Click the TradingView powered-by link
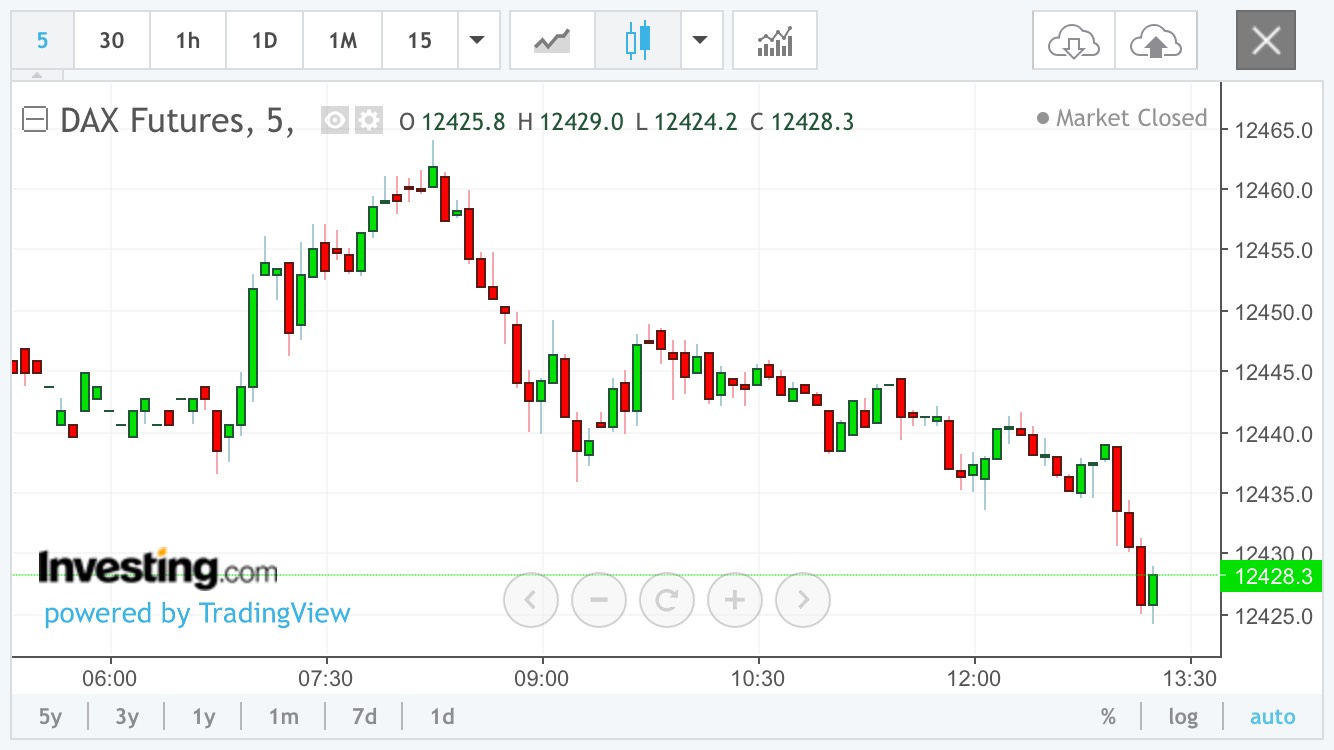The image size is (1334, 750). 197,613
